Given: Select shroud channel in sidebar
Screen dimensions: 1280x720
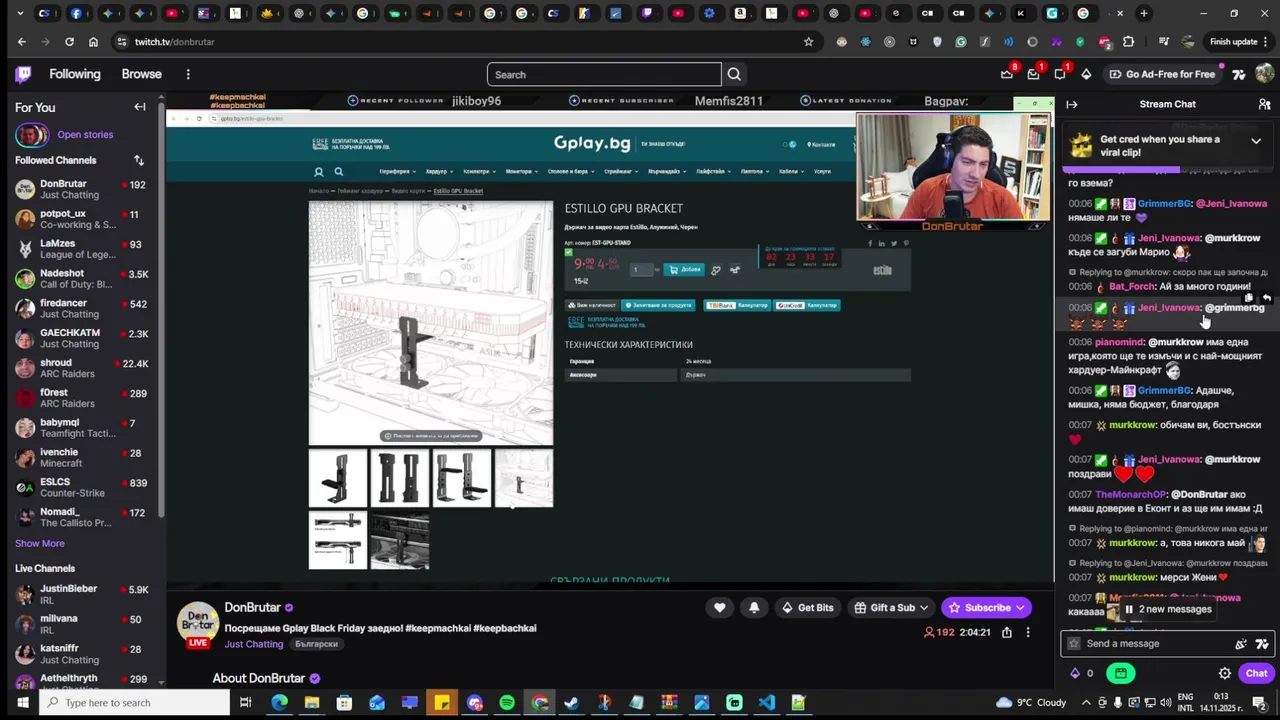Looking at the screenshot, I should [82, 368].
